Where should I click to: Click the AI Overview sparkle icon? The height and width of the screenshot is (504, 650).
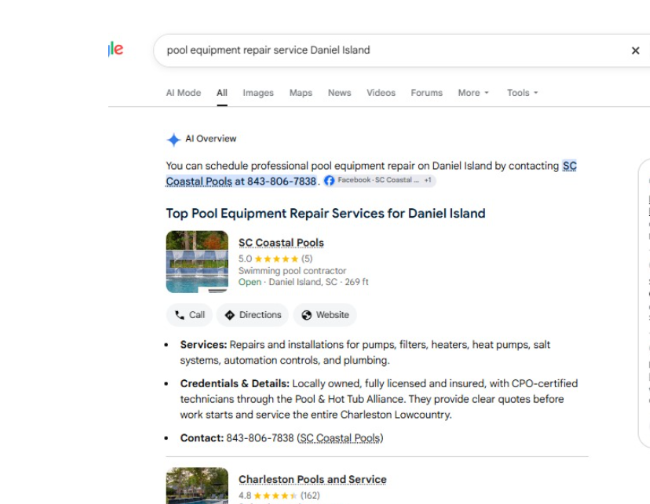174,139
